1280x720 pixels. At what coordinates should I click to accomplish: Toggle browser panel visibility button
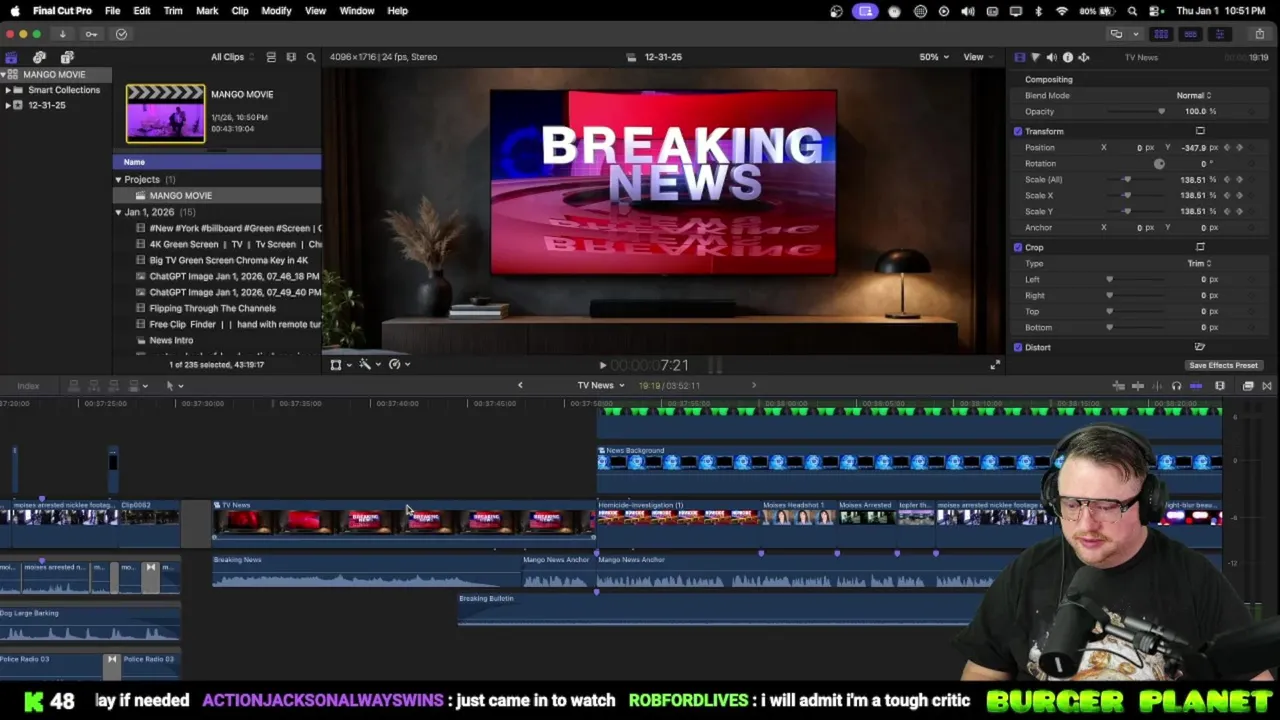point(1161,34)
